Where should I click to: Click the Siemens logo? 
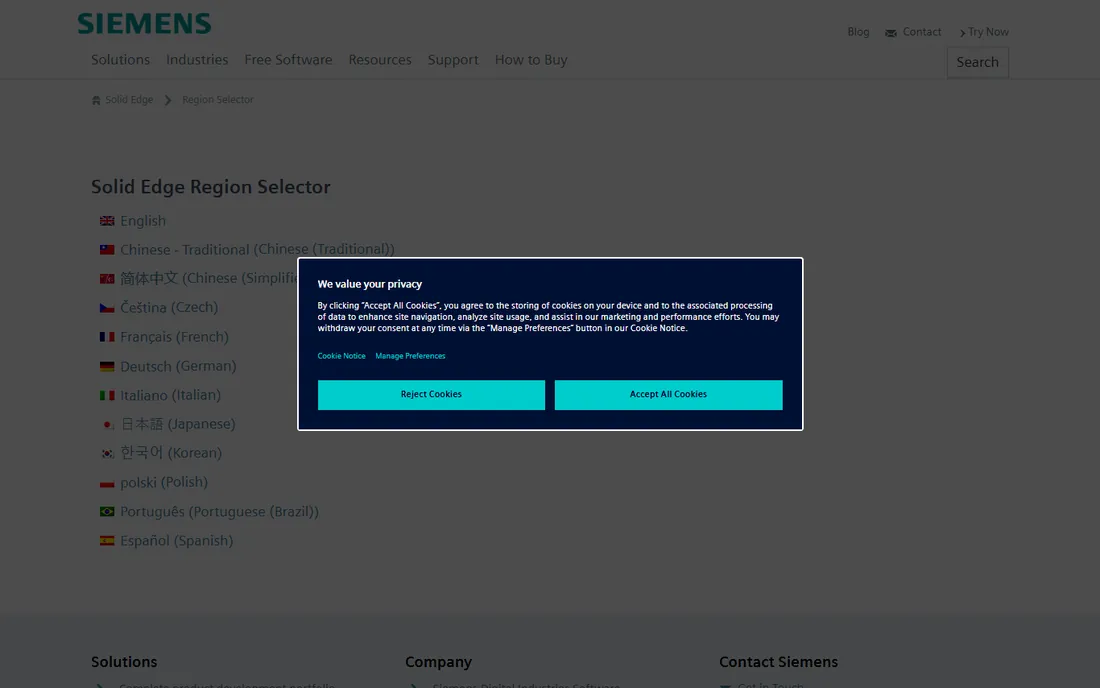(144, 23)
